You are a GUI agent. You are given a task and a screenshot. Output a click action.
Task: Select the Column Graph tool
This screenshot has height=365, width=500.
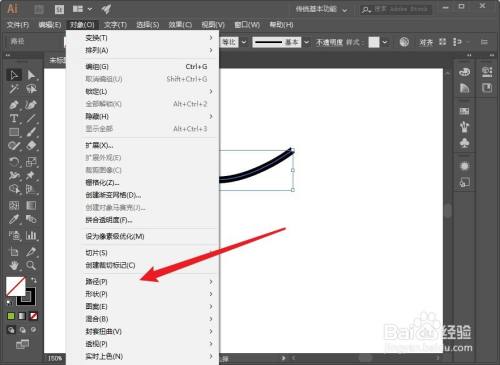point(31,235)
